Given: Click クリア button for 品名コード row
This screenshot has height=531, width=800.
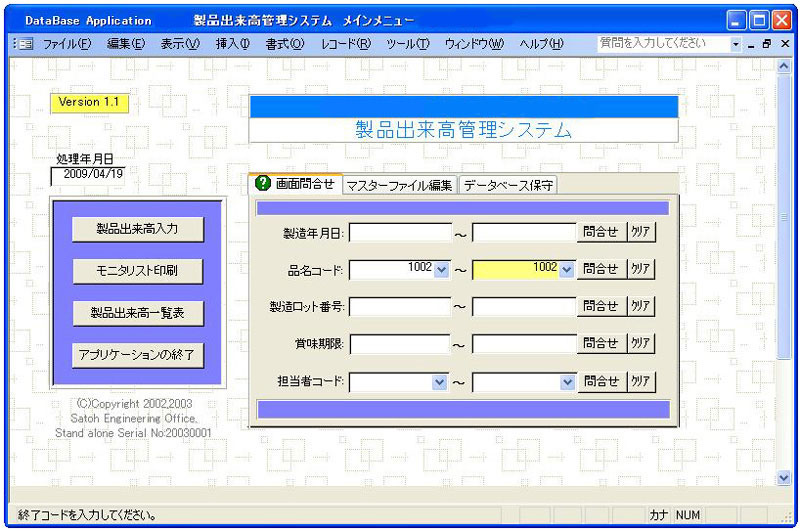Looking at the screenshot, I should tap(640, 269).
